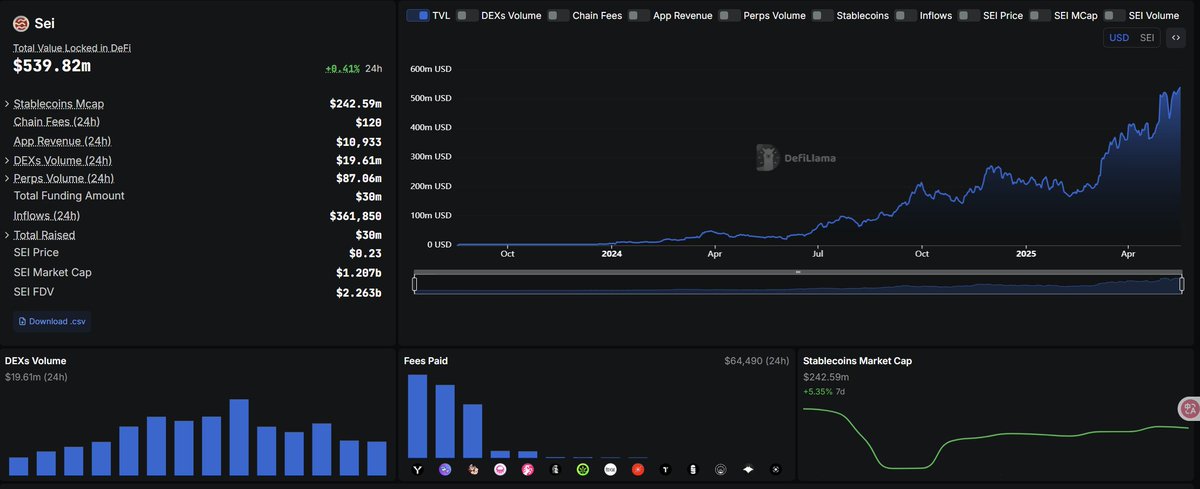The height and width of the screenshot is (489, 1200).
Task: Expand the Total Raised row
Action: pyautogui.click(x=8, y=235)
